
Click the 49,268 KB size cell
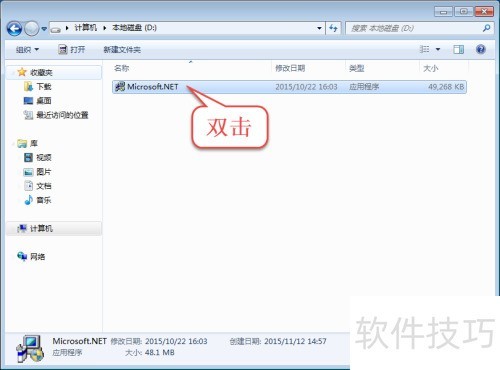tap(446, 87)
